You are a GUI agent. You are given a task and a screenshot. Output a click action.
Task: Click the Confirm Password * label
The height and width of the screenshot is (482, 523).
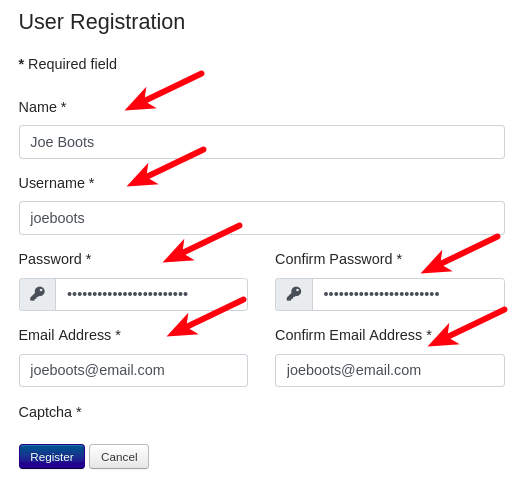point(339,259)
